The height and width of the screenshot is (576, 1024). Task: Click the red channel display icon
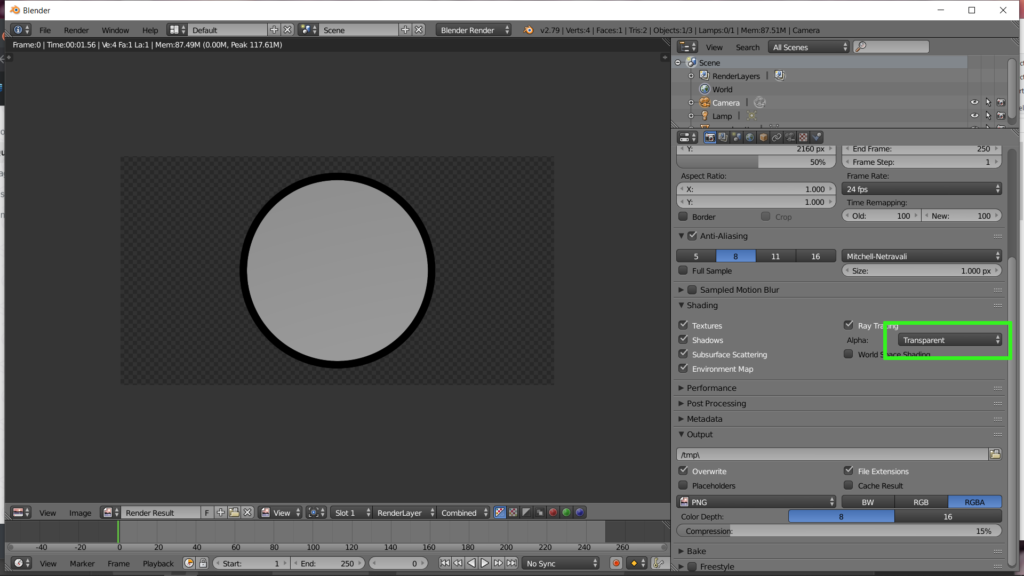coord(552,512)
